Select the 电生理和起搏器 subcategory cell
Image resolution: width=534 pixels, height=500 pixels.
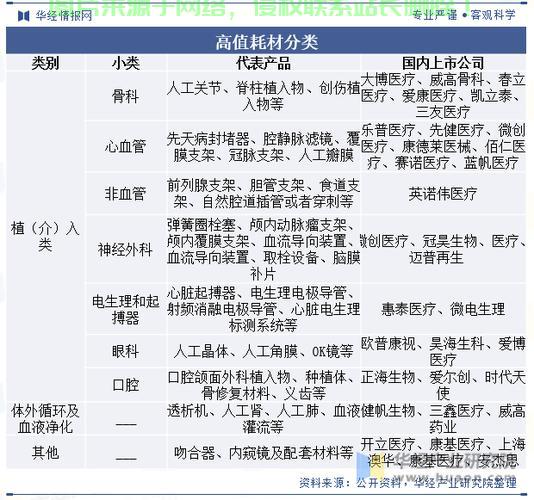click(126, 309)
